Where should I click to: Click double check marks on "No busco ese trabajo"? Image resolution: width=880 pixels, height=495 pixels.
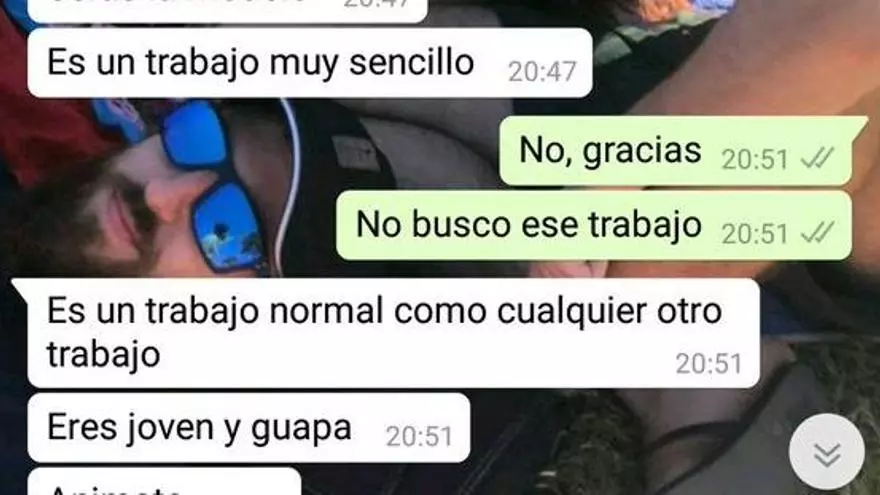pos(817,233)
